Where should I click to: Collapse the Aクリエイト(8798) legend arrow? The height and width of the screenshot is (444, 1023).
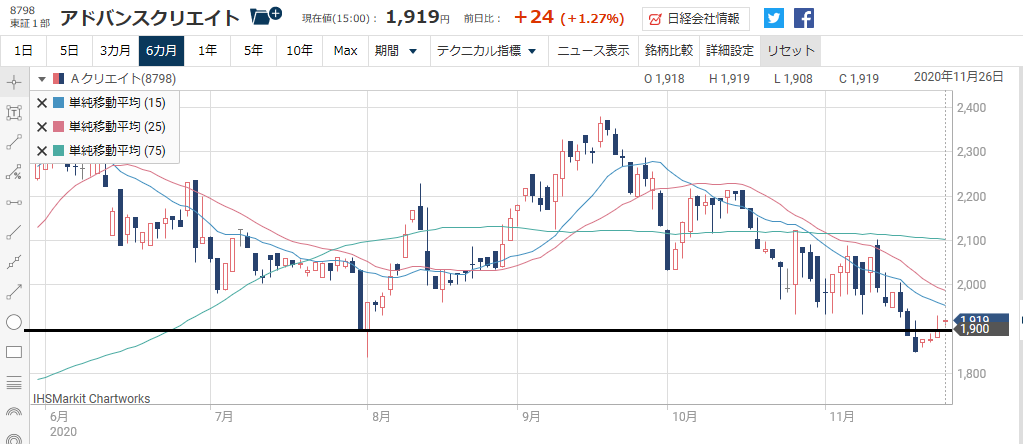tap(42, 79)
